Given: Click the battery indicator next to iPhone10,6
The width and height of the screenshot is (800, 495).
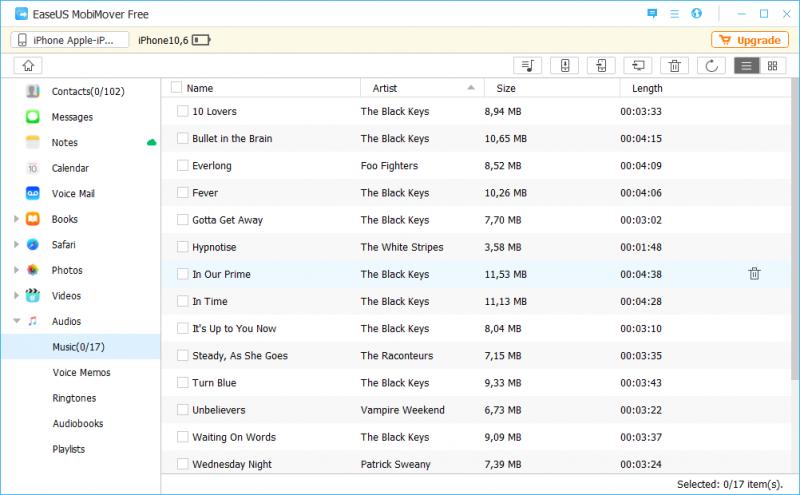Looking at the screenshot, I should coord(201,40).
